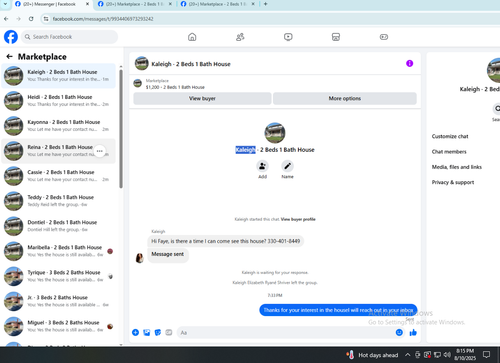The width and height of the screenshot is (500, 363).
Task: Click the browser reload icon
Action: pos(31,19)
